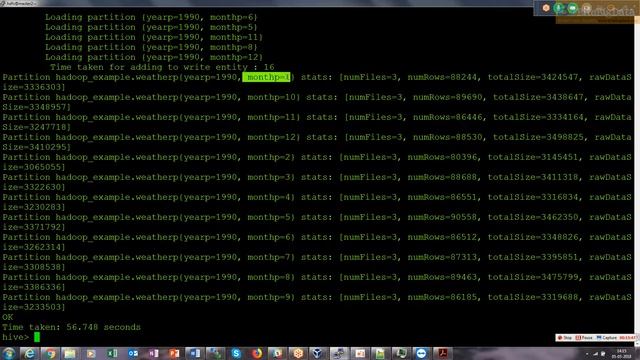
Task: Open Word from the taskbar
Action: tap(195, 353)
